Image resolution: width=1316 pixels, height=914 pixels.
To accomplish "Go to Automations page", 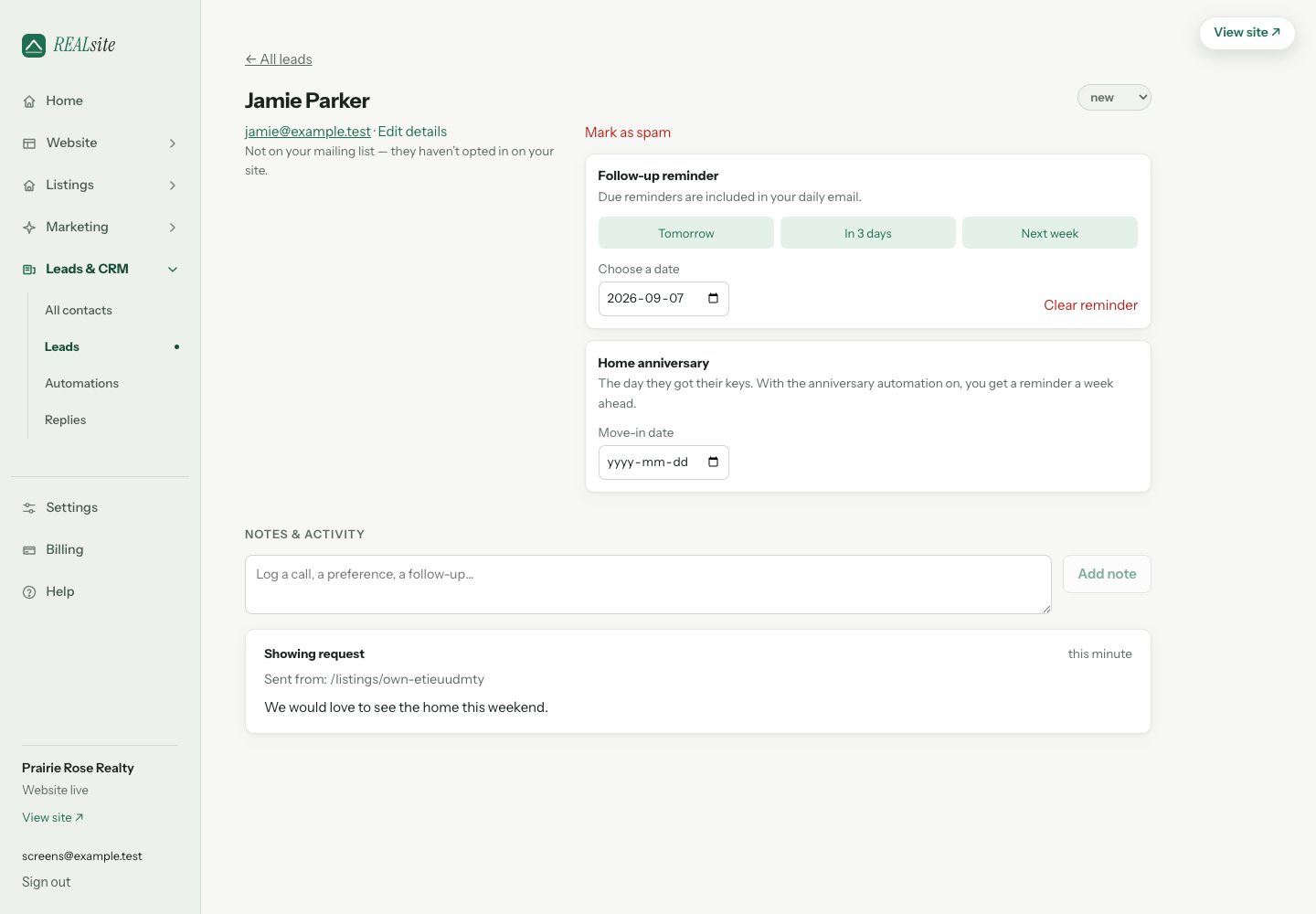I will (82, 384).
